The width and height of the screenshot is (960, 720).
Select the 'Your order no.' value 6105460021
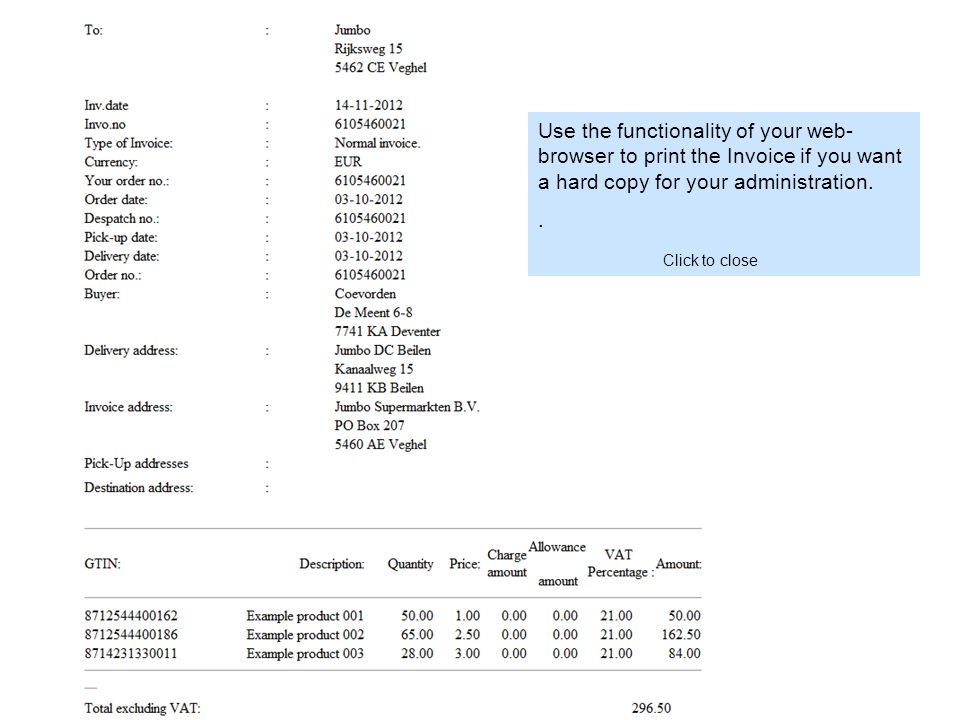click(x=370, y=181)
